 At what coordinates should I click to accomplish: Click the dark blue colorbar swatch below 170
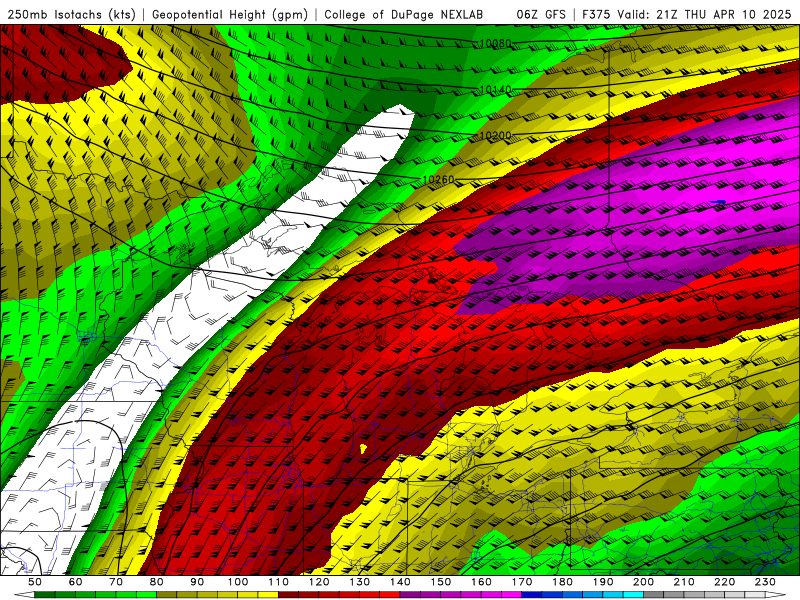click(532, 595)
